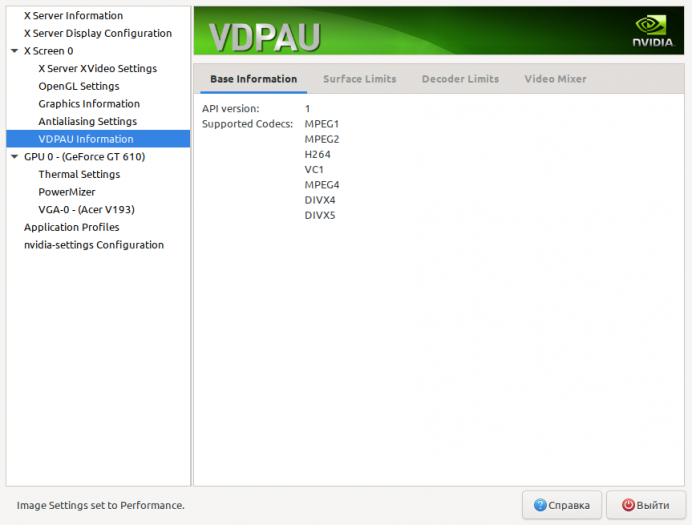This screenshot has height=525, width=692.
Task: Switch to Video Mixer tab
Action: pyautogui.click(x=555, y=79)
